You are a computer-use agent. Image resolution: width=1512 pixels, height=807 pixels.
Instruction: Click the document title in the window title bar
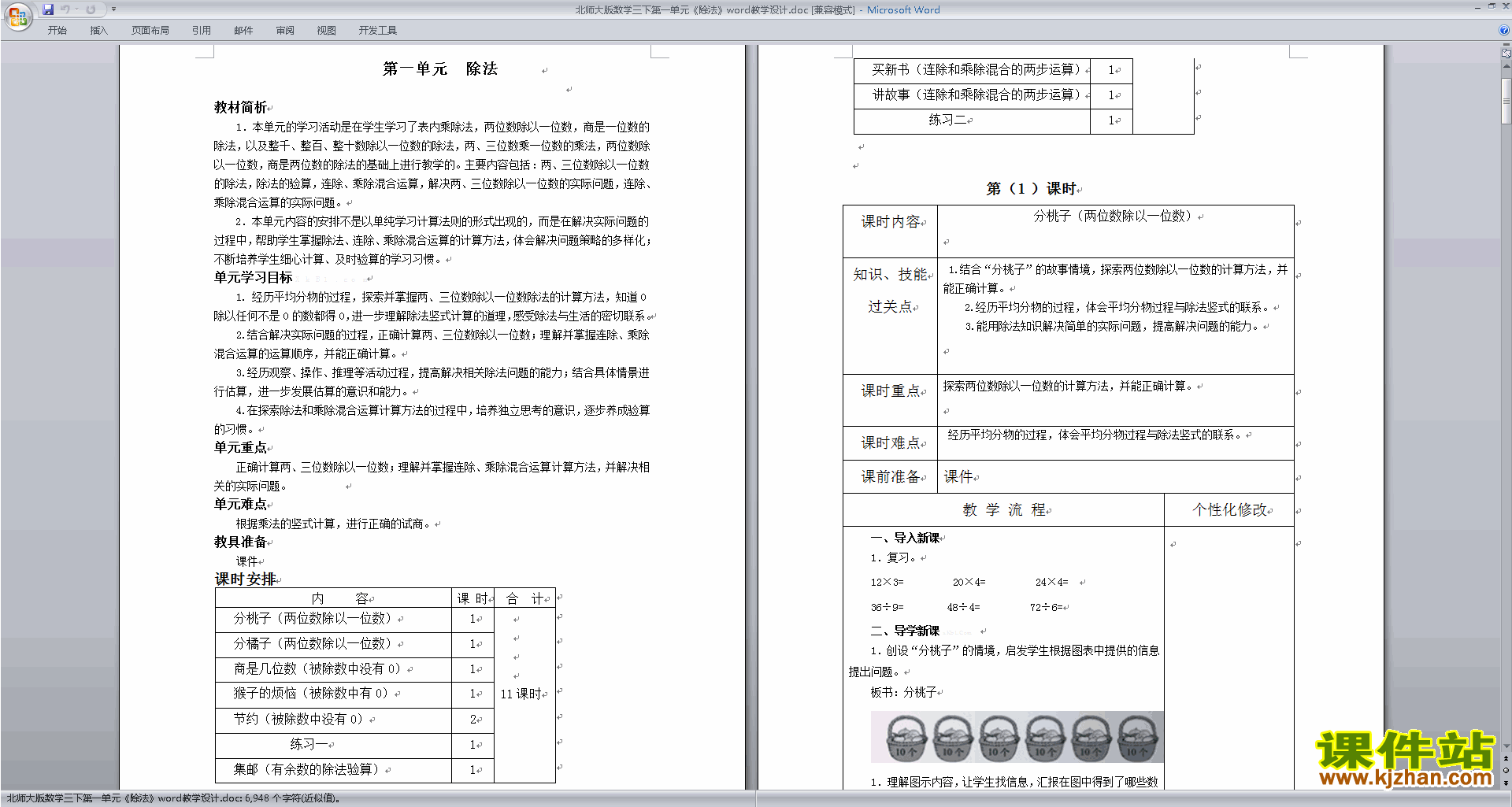757,9
